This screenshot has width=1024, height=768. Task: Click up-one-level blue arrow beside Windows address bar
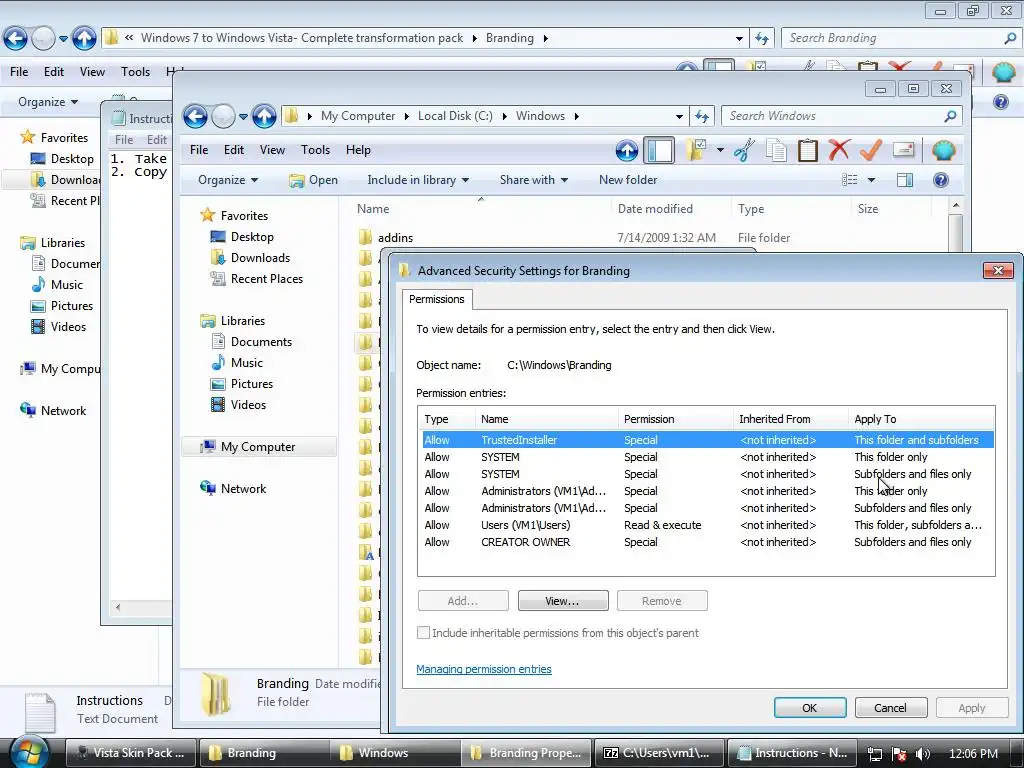pos(264,116)
